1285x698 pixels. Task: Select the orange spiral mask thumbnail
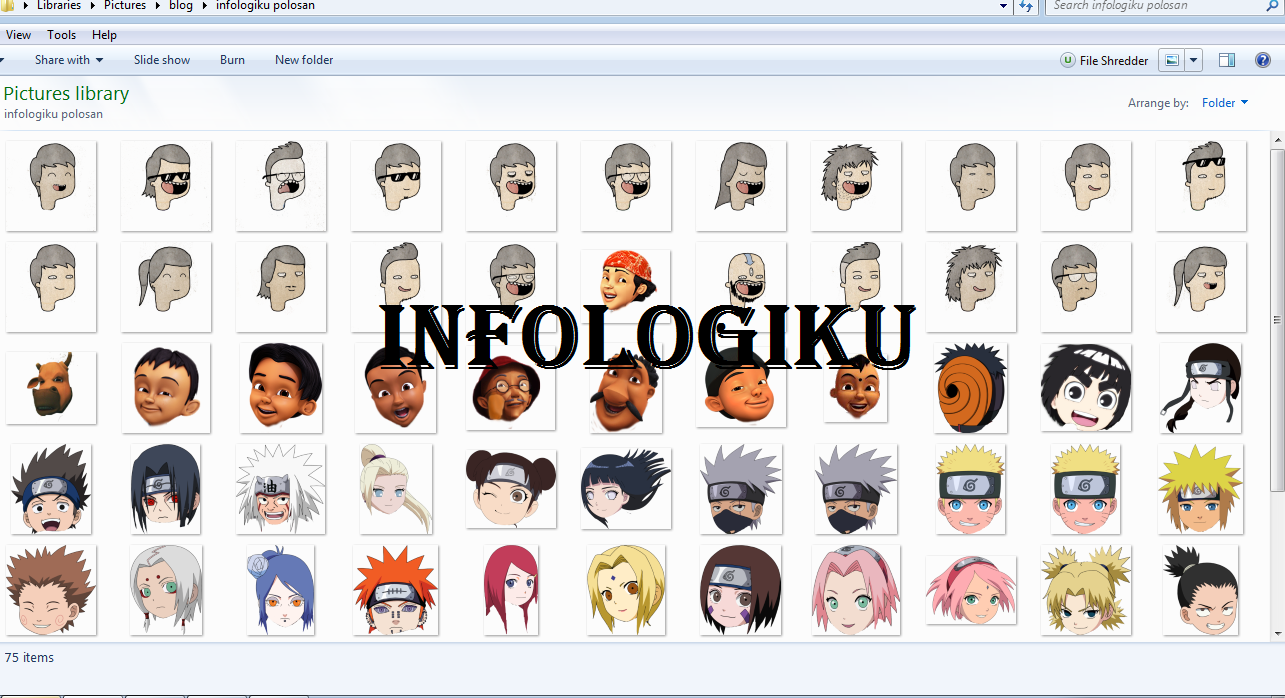pos(970,388)
